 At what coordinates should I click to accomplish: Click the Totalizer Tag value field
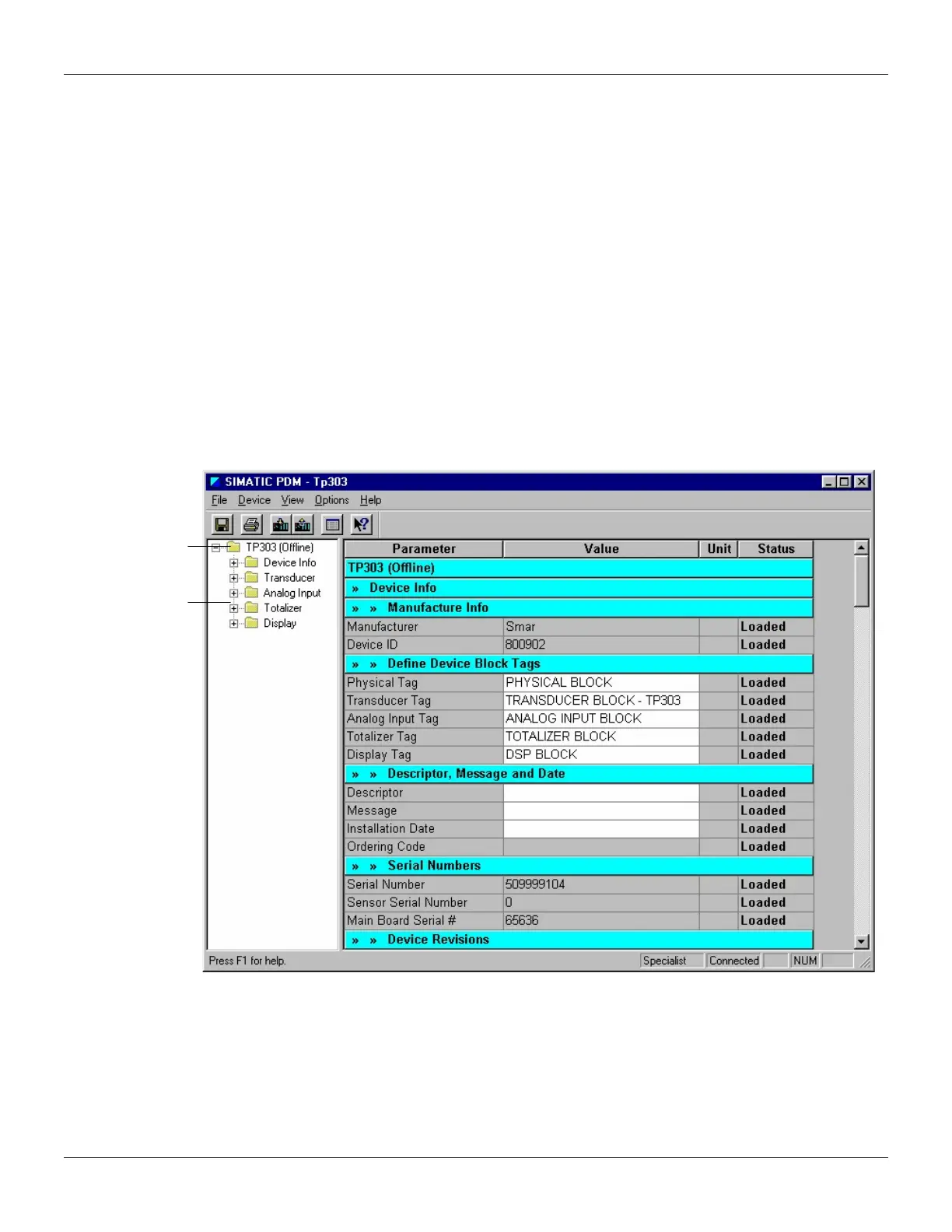click(601, 737)
